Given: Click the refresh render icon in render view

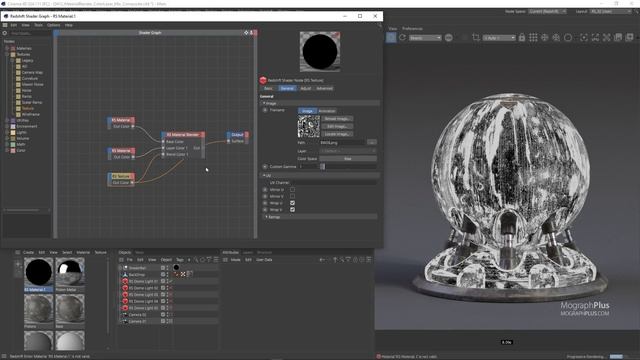Looking at the screenshot, I should (402, 38).
